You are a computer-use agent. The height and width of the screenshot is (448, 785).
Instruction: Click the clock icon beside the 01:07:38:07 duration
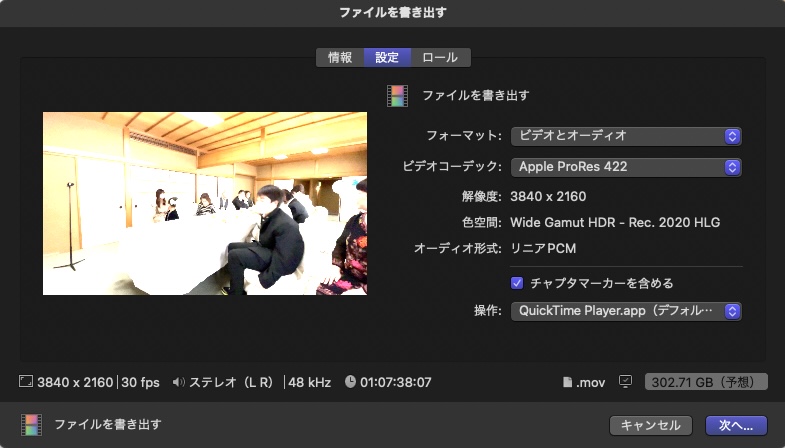pos(350,382)
